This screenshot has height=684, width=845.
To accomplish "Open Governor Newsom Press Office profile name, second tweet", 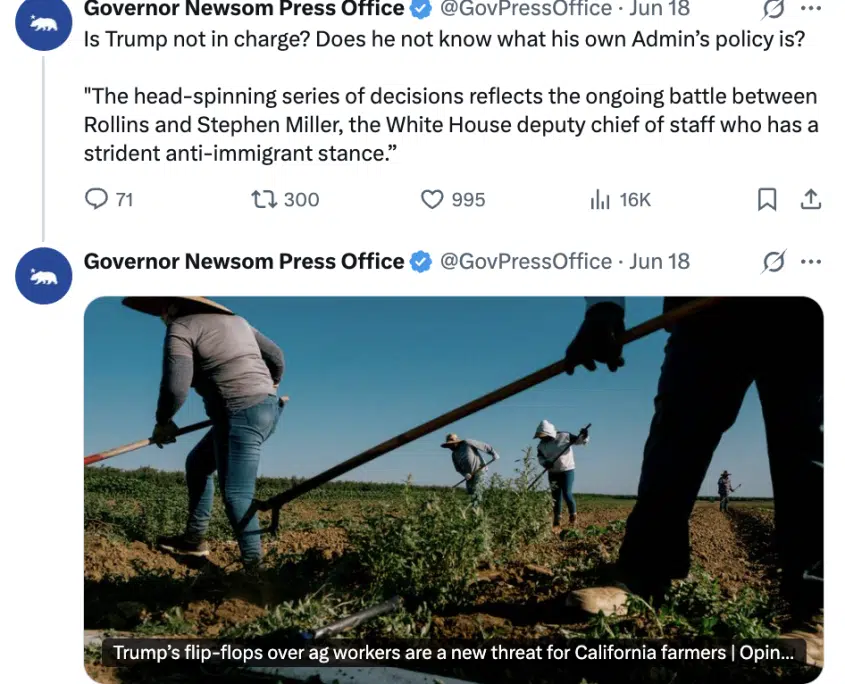I will click(244, 261).
